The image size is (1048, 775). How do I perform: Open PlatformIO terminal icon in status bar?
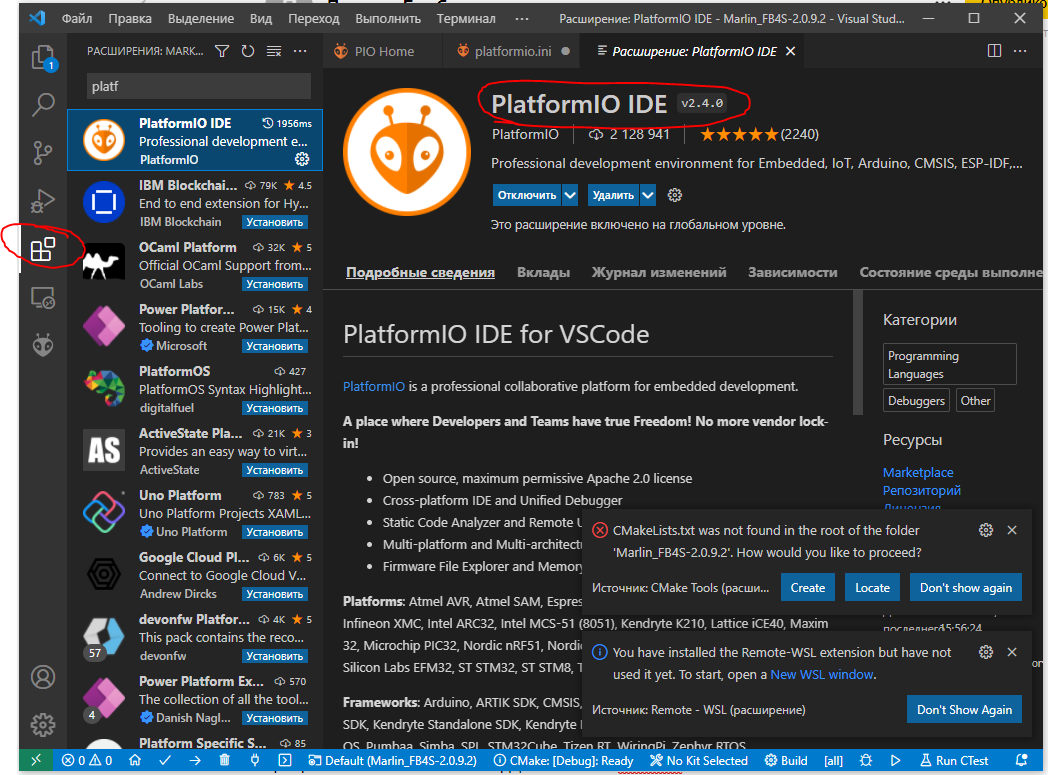(285, 760)
